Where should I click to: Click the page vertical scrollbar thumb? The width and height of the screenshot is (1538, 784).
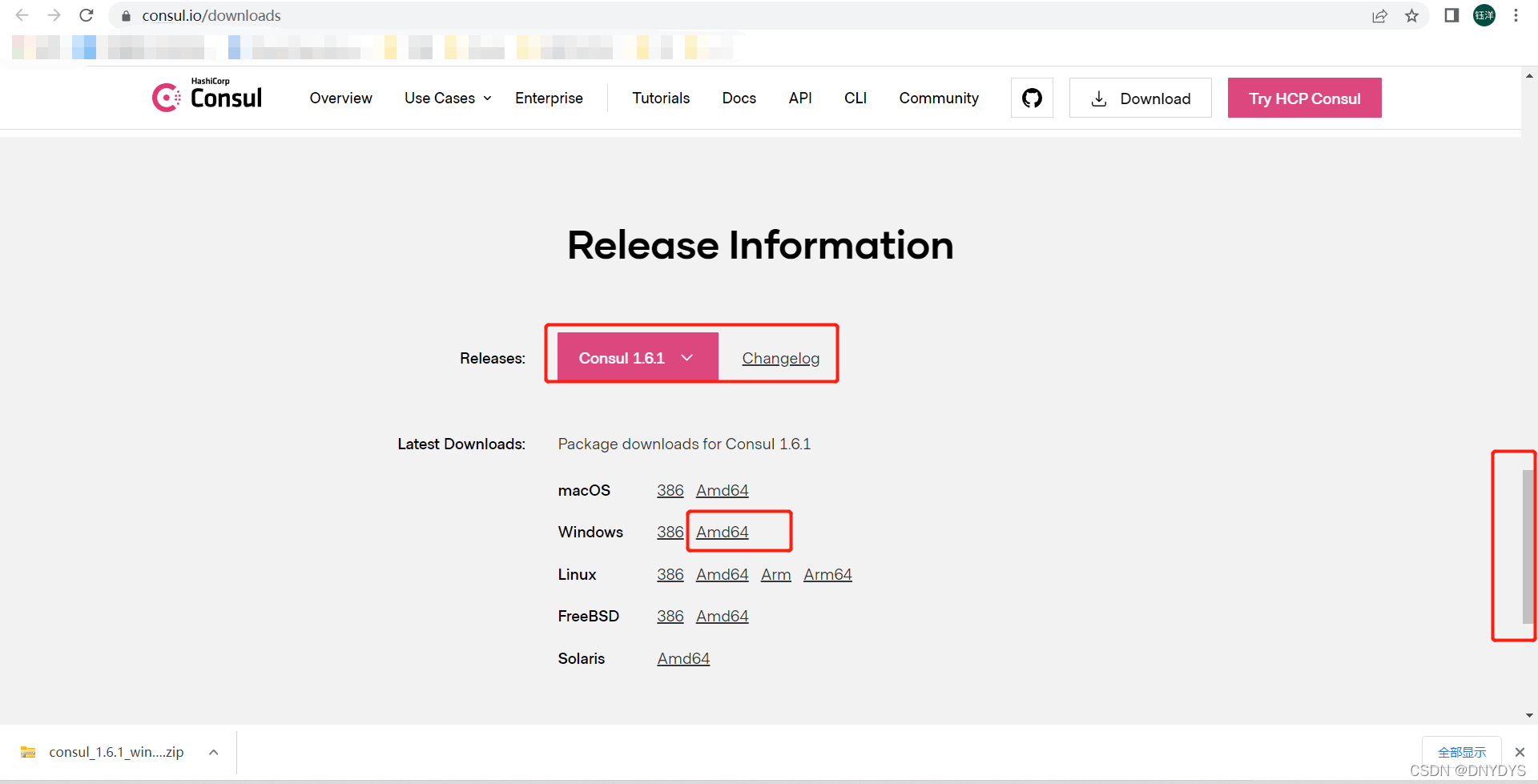tap(1529, 547)
